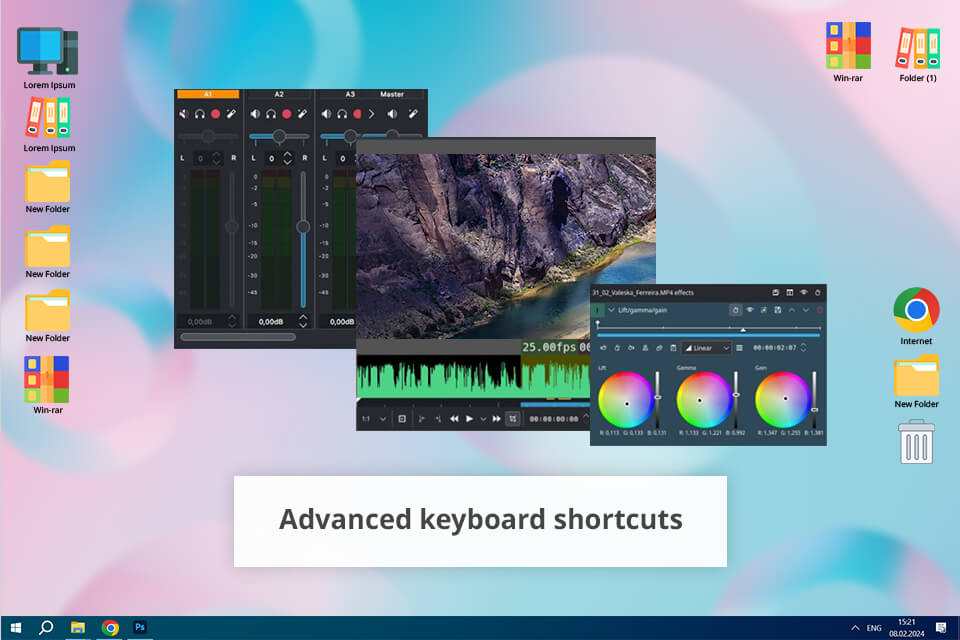
Task: Play the clip in monitor
Action: tap(470, 419)
